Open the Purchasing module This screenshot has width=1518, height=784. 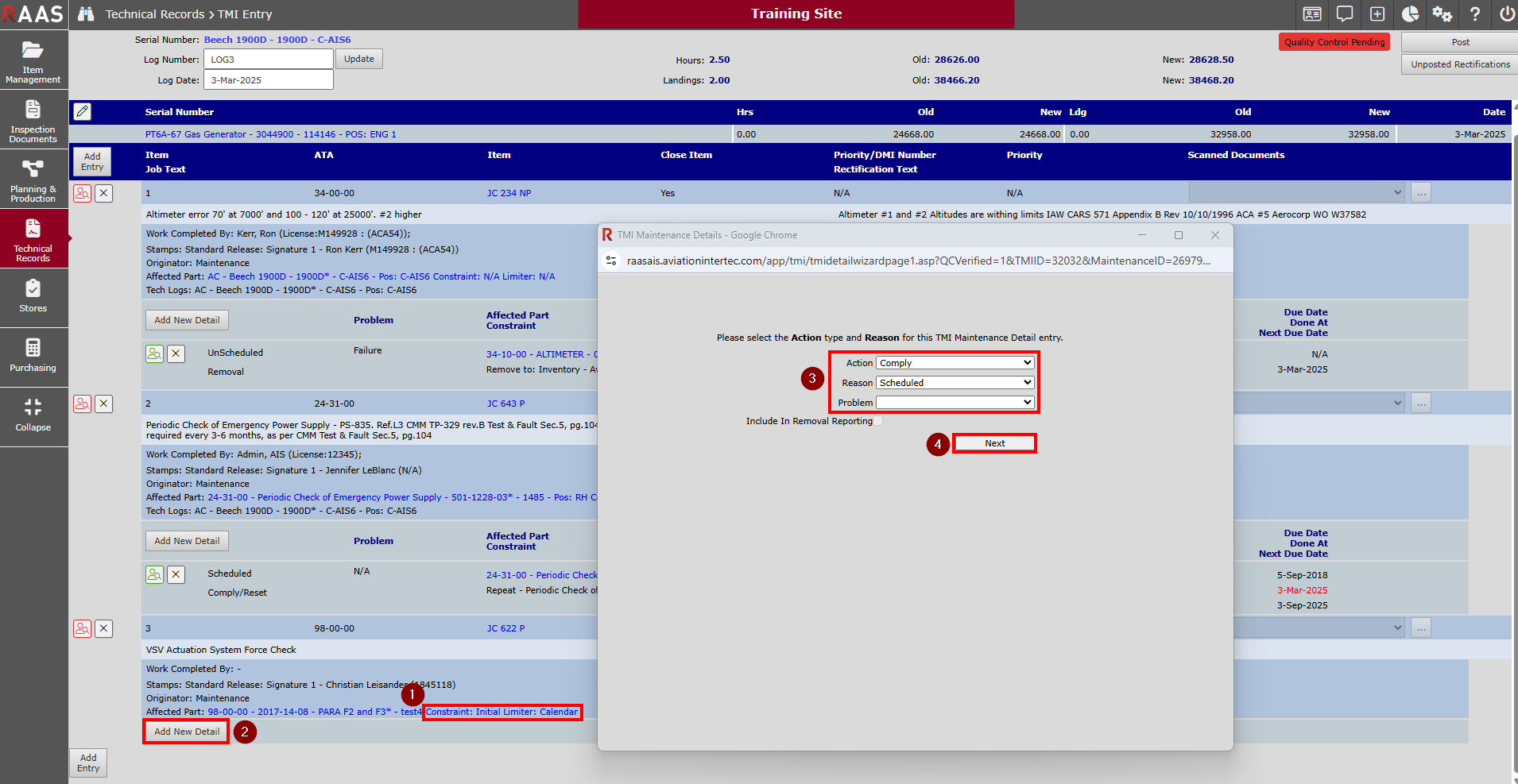coord(33,356)
